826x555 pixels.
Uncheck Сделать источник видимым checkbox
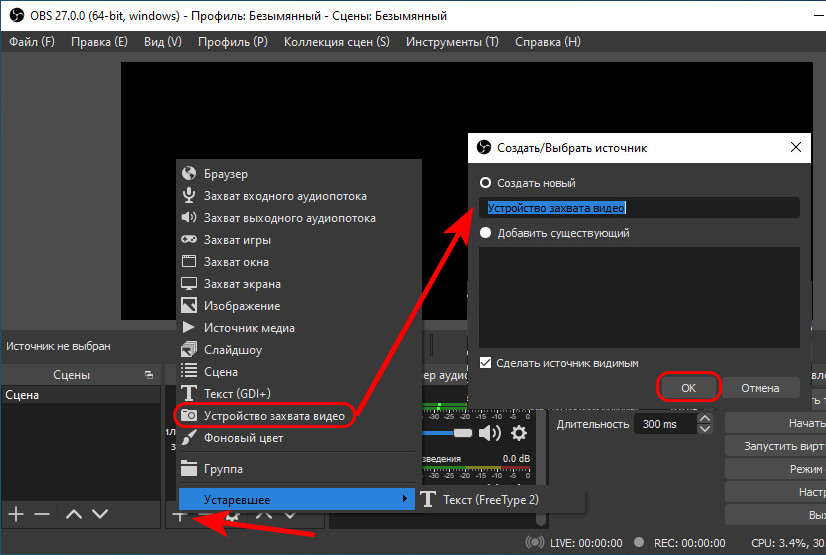pyautogui.click(x=485, y=363)
